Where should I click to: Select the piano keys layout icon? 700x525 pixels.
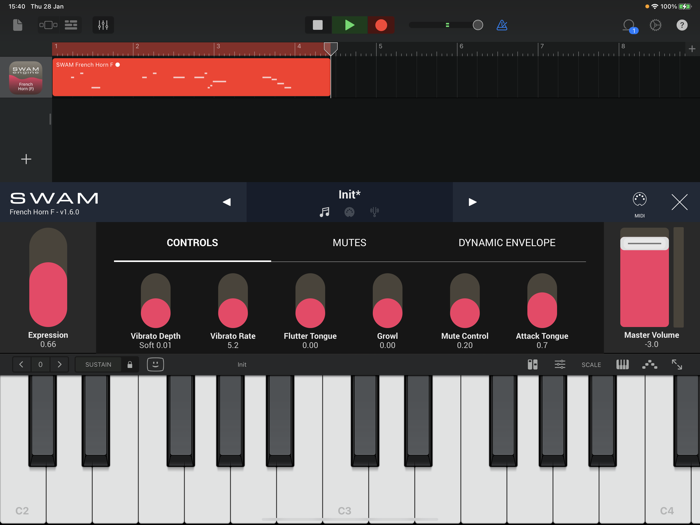tap(622, 365)
